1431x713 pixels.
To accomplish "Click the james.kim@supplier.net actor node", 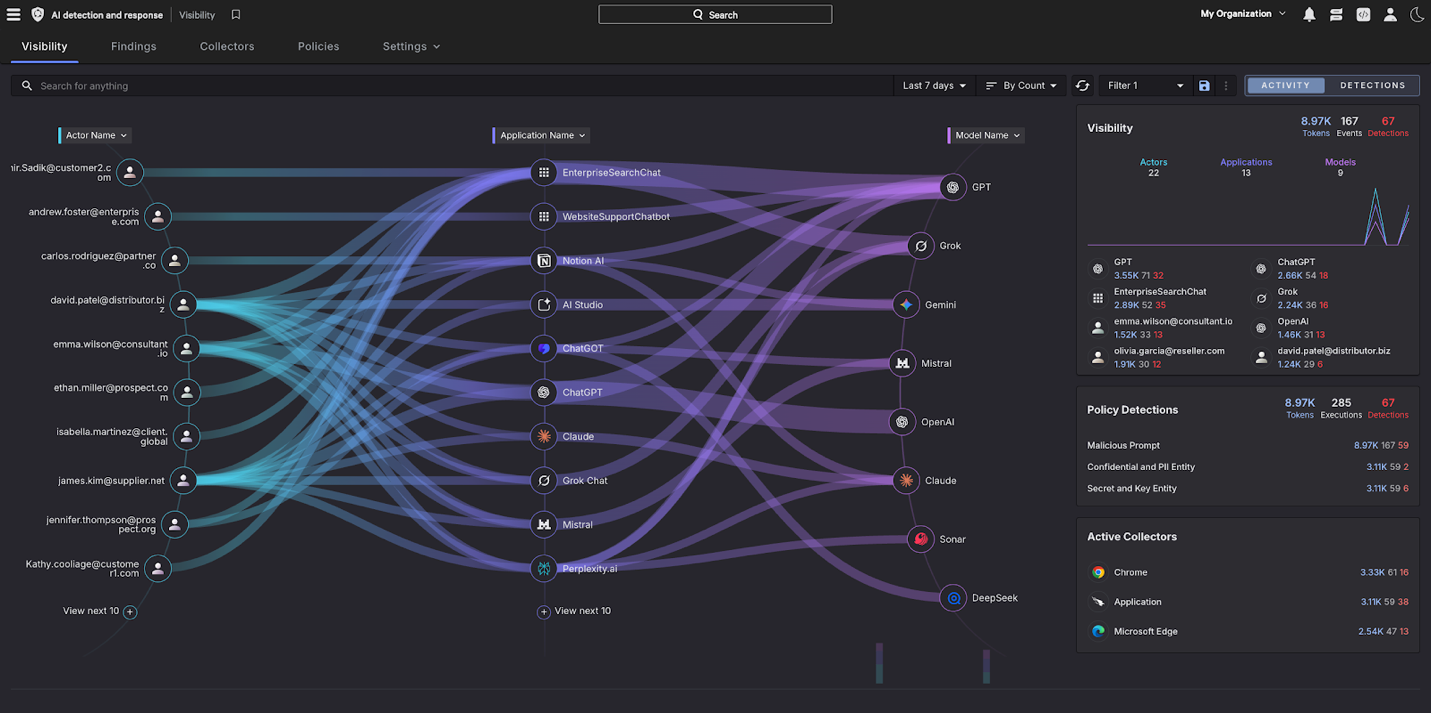I will [x=183, y=481].
